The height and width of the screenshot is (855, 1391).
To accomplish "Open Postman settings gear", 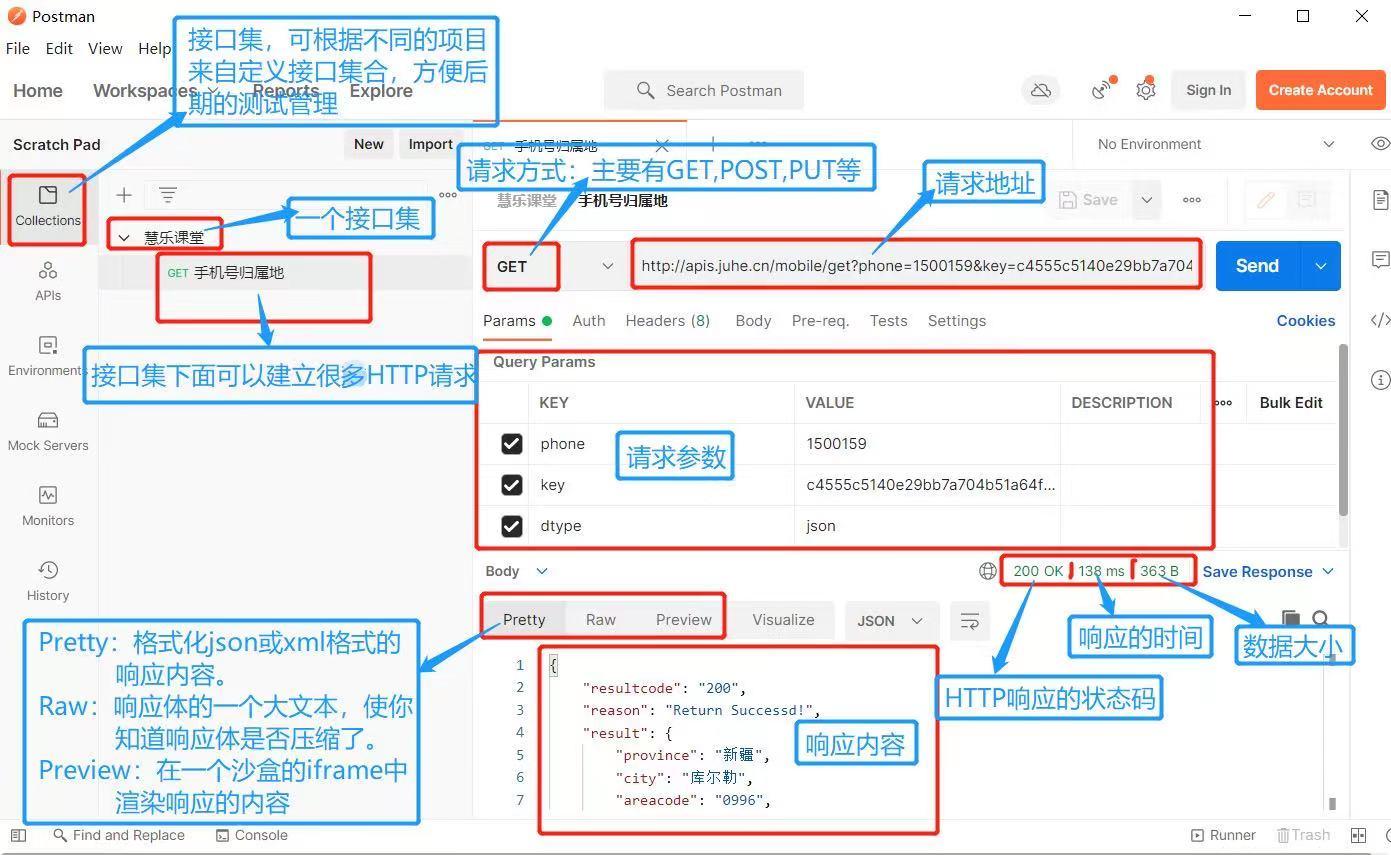I will (1146, 89).
